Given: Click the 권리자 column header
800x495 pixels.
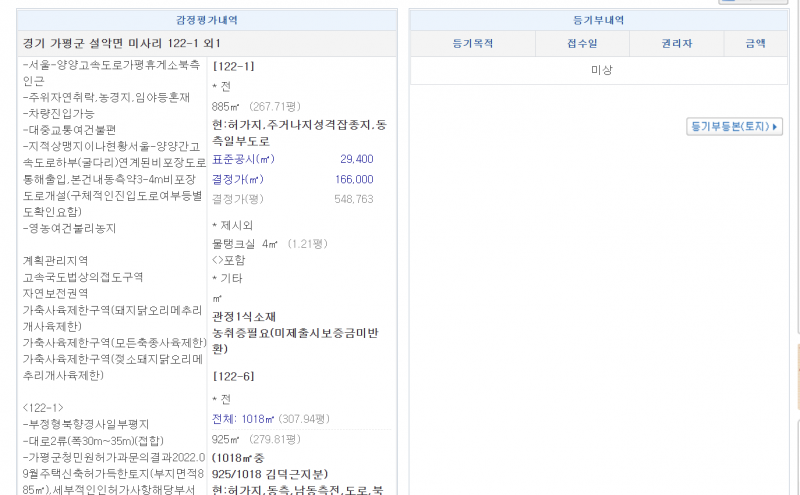Looking at the screenshot, I should [676, 44].
